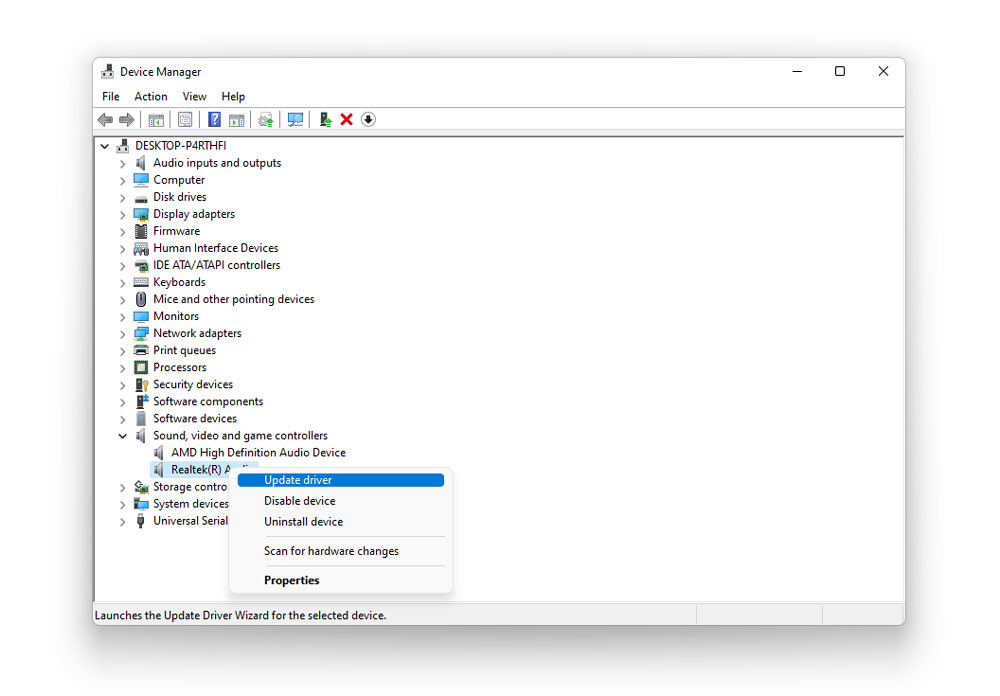Toggle the Show/Hide Console Tree toolbar icon

156,119
